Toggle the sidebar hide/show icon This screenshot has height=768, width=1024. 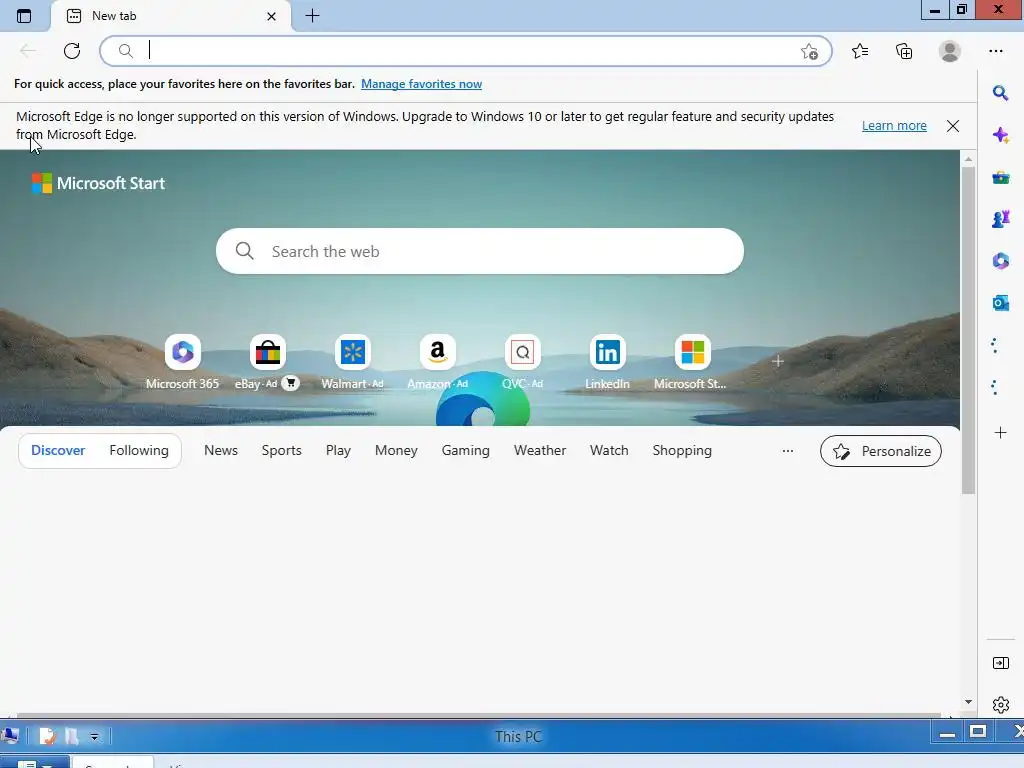tap(1000, 663)
